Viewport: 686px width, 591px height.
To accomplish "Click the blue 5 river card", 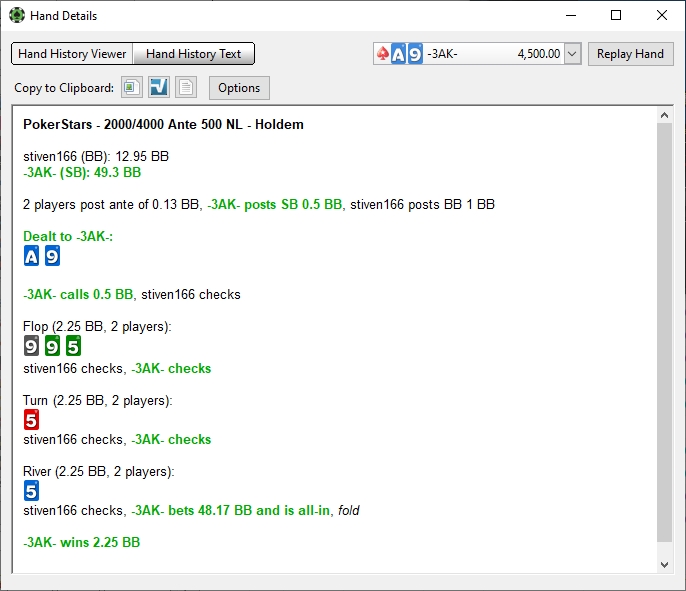I will pyautogui.click(x=32, y=491).
